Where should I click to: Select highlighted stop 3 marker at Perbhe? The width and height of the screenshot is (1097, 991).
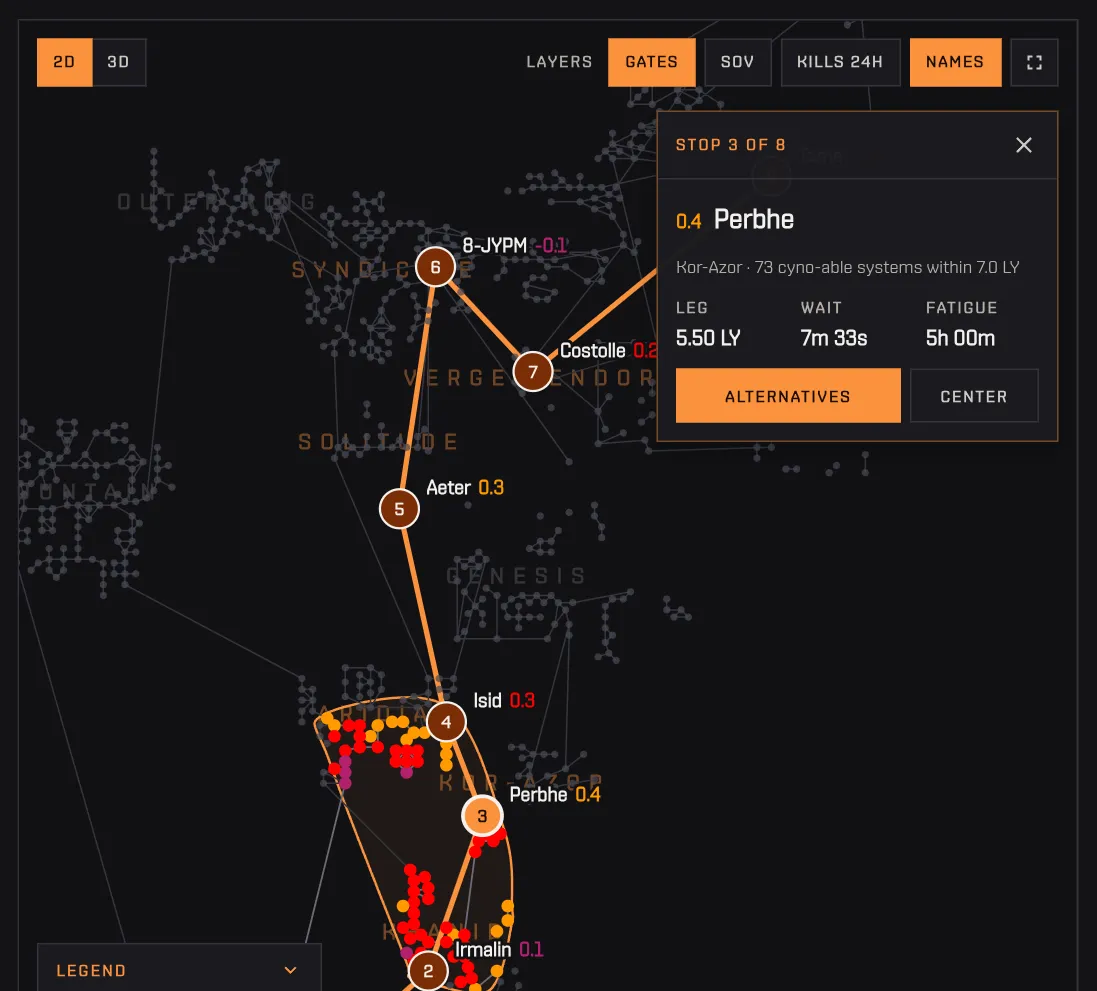point(482,815)
